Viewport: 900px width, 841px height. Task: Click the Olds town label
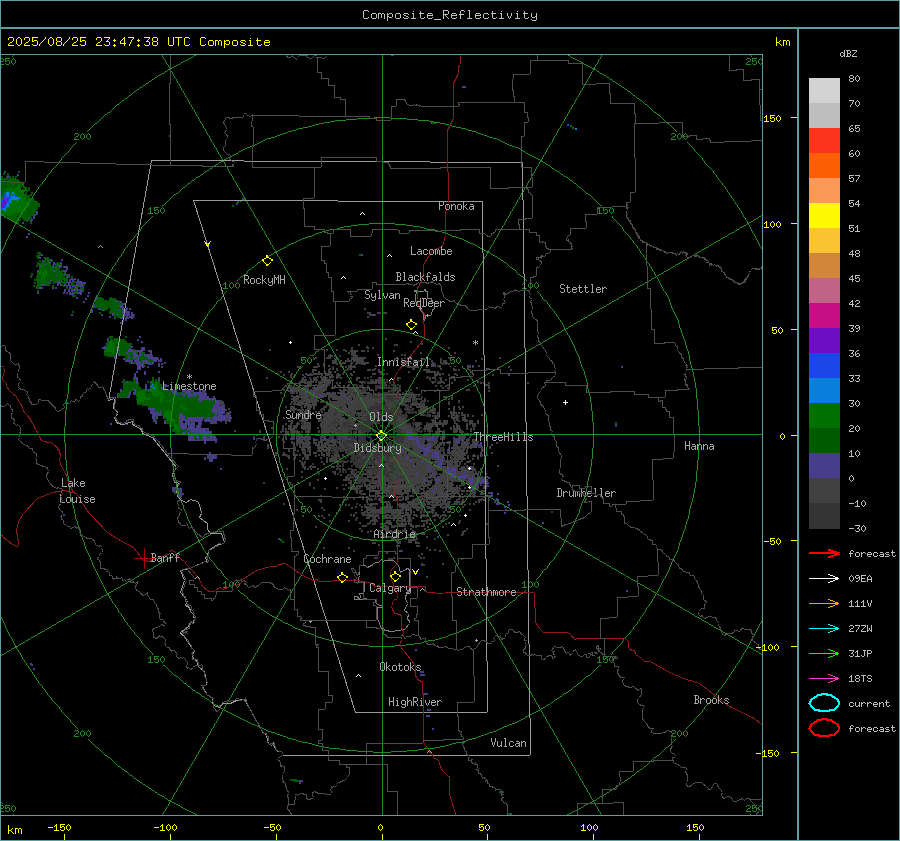(x=381, y=417)
